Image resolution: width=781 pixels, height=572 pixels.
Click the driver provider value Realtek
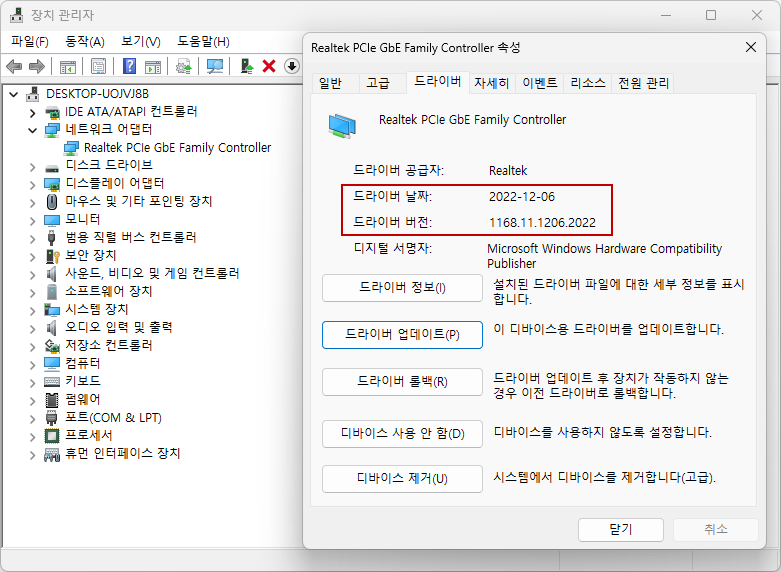[508, 171]
